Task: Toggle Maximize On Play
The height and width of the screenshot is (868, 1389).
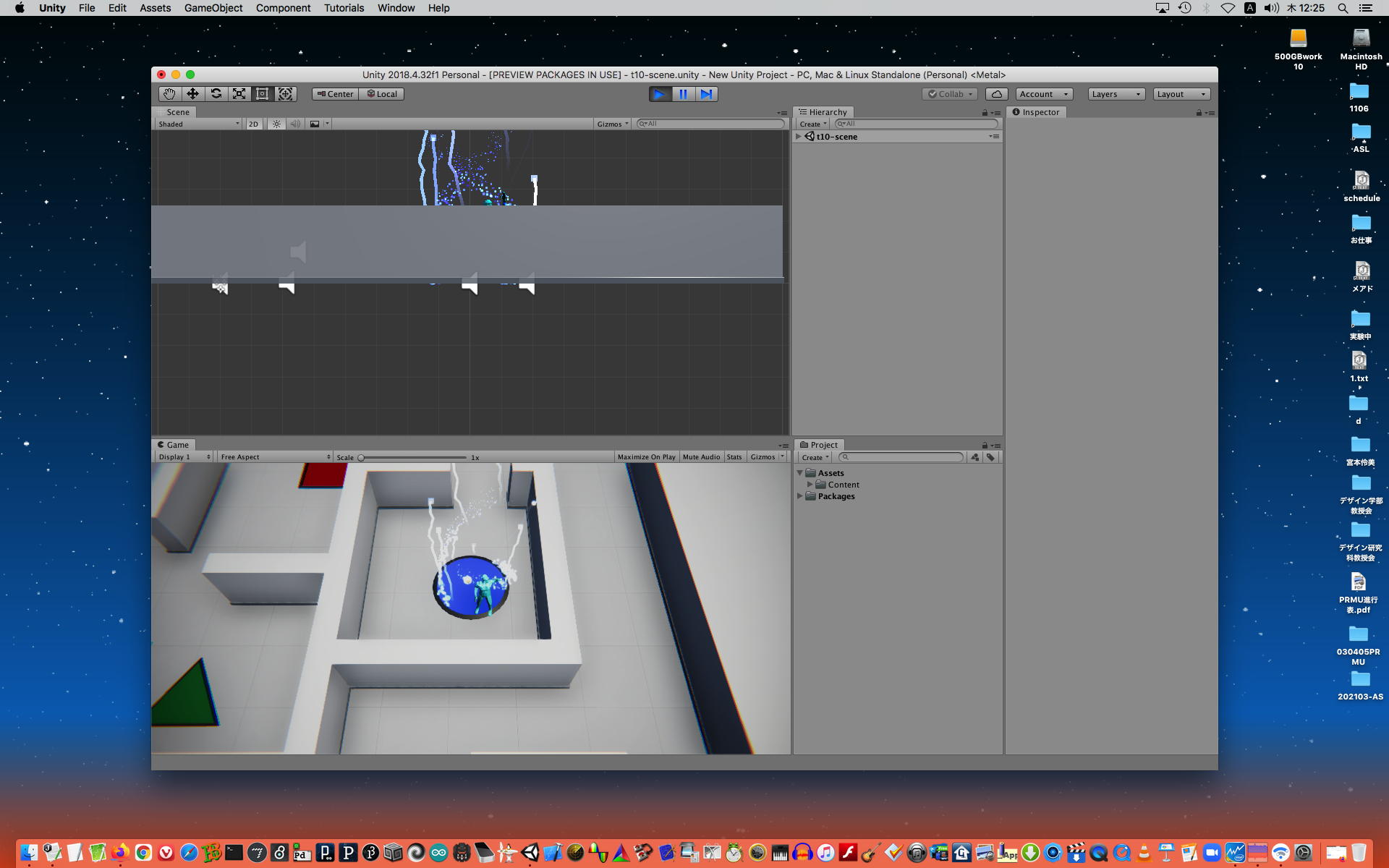Action: (x=646, y=457)
